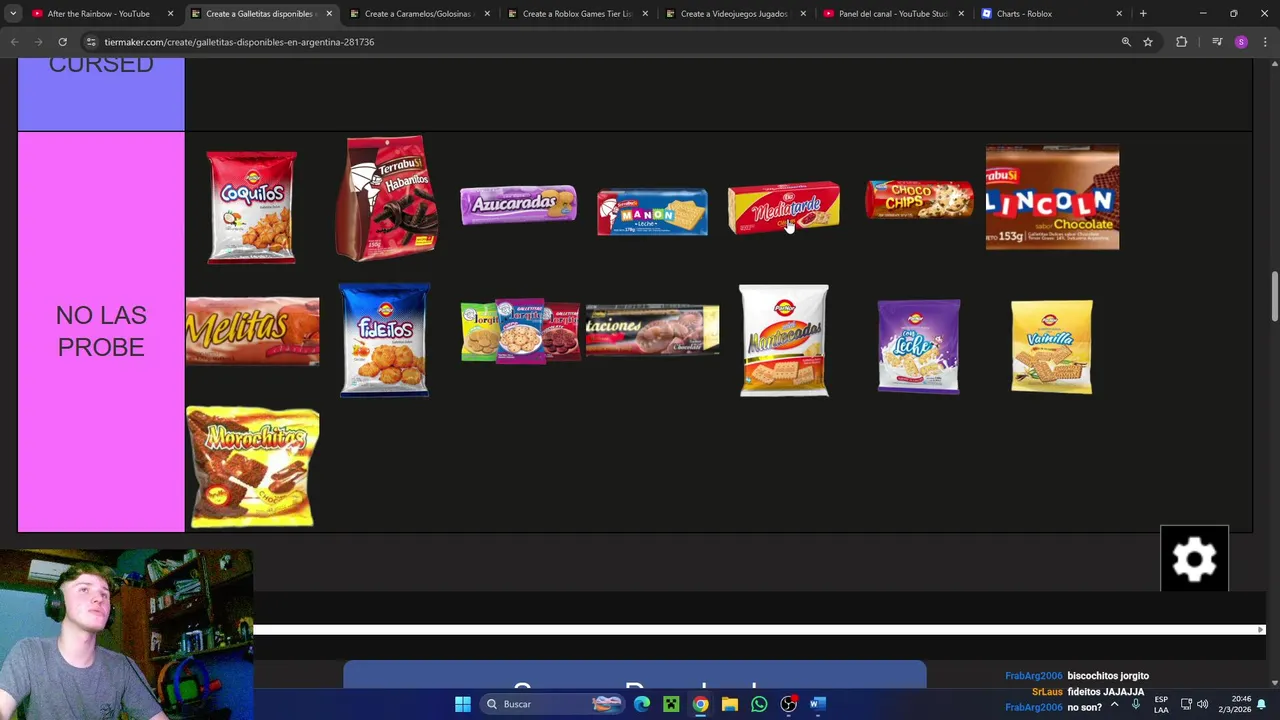Open the clock showing 20:46
Viewport: 1280px width, 720px height.
pos(1234,704)
